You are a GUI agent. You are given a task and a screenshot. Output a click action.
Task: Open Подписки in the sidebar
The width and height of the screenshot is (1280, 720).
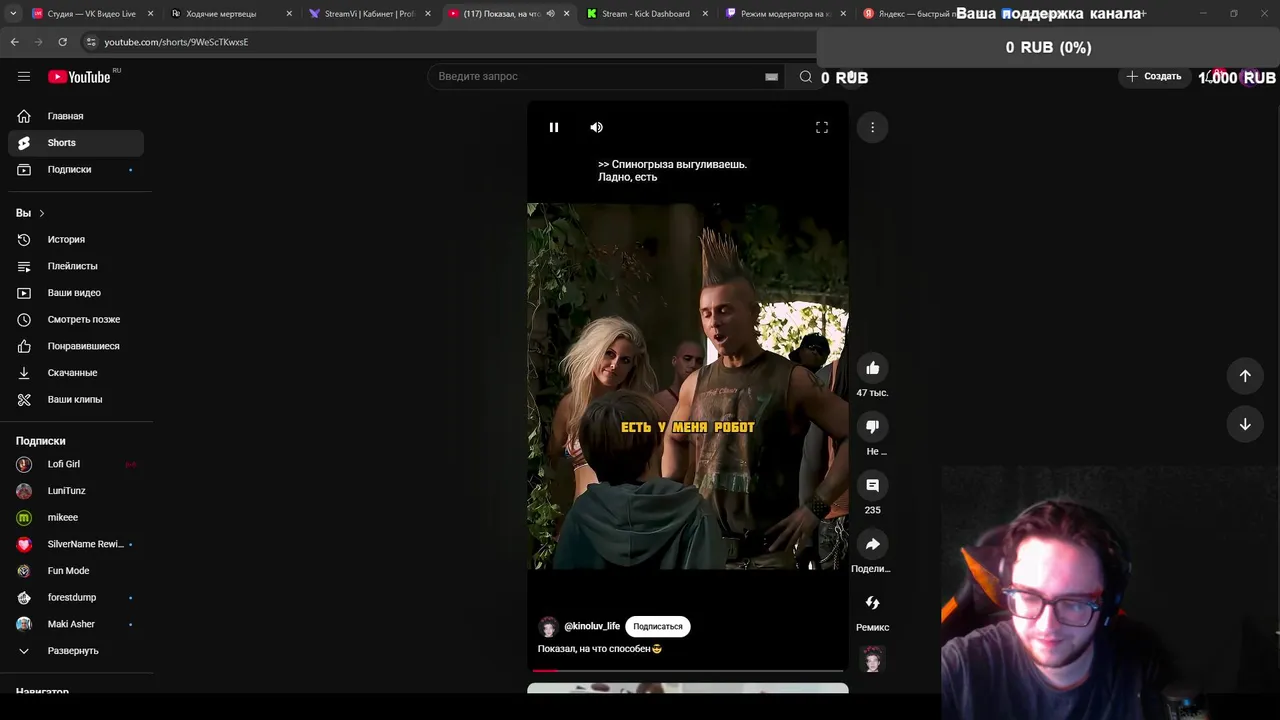(76, 169)
